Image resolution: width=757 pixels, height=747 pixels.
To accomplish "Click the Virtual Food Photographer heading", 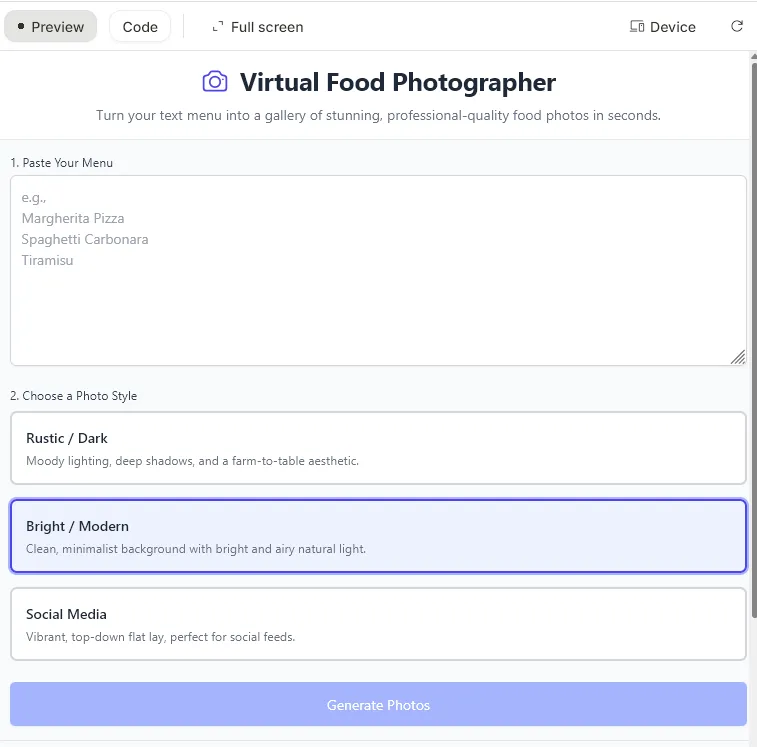I will 397,82.
